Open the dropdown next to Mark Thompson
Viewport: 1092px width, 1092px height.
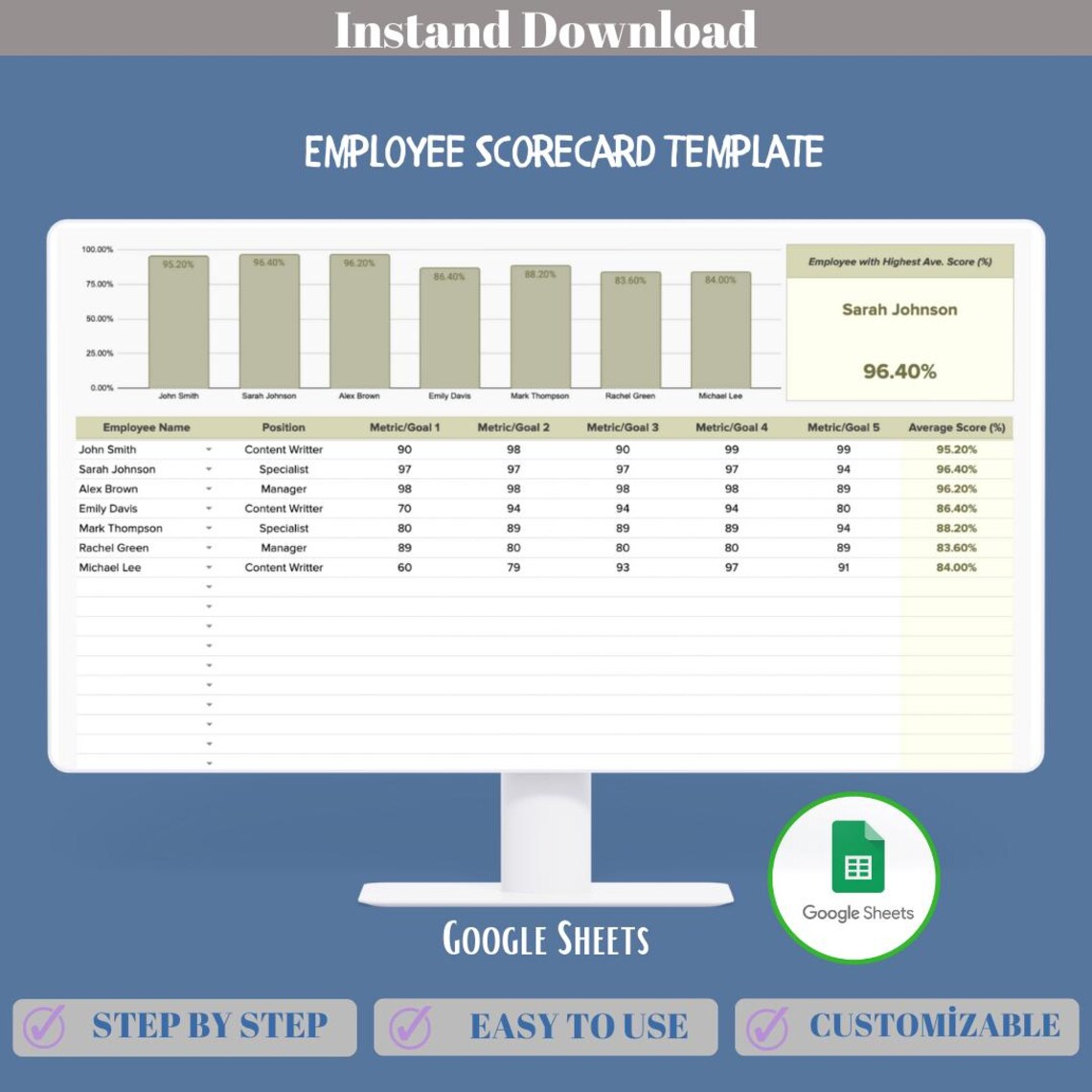coord(210,528)
